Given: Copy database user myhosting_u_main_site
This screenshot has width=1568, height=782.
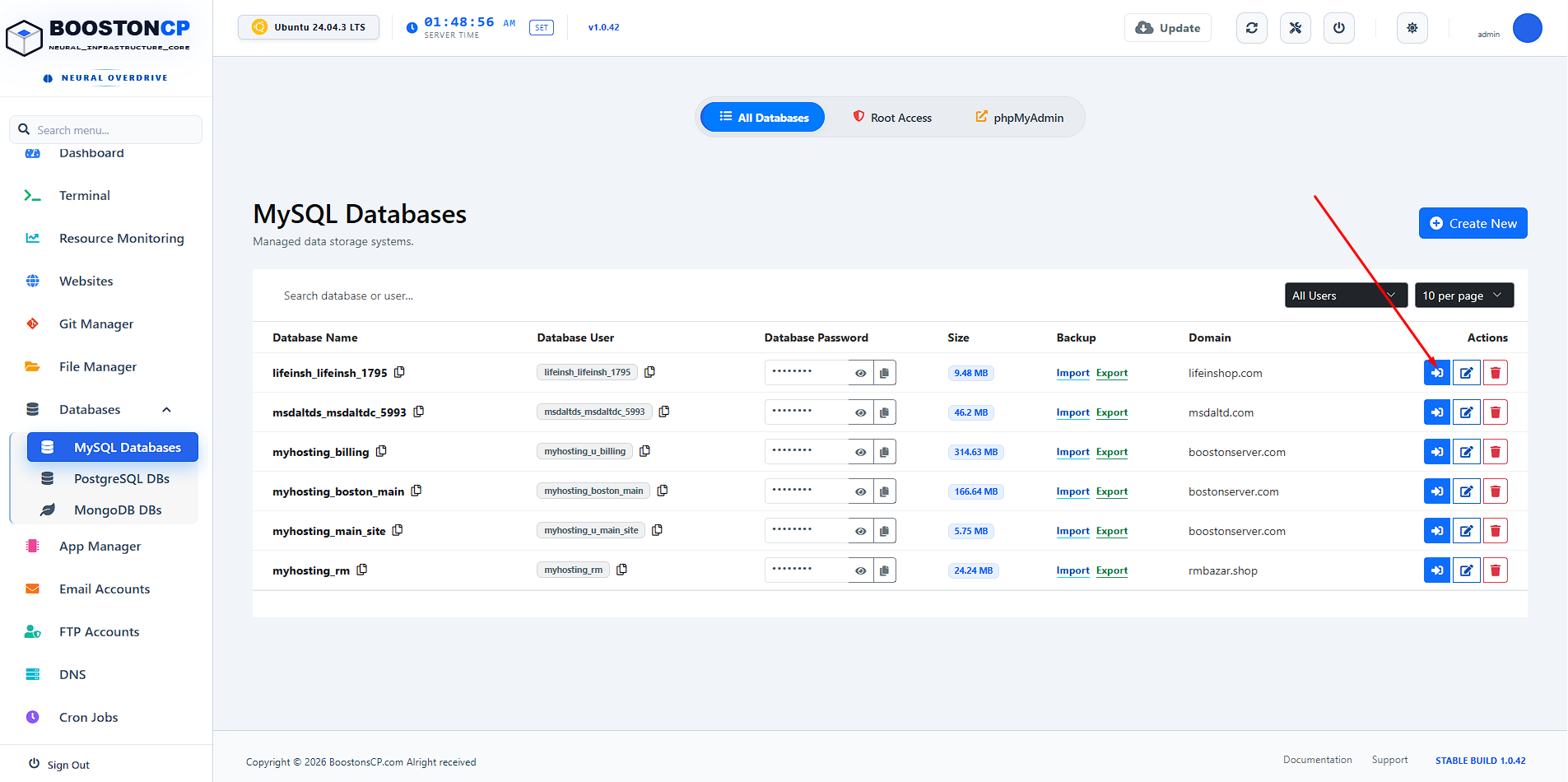Looking at the screenshot, I should coord(657,530).
